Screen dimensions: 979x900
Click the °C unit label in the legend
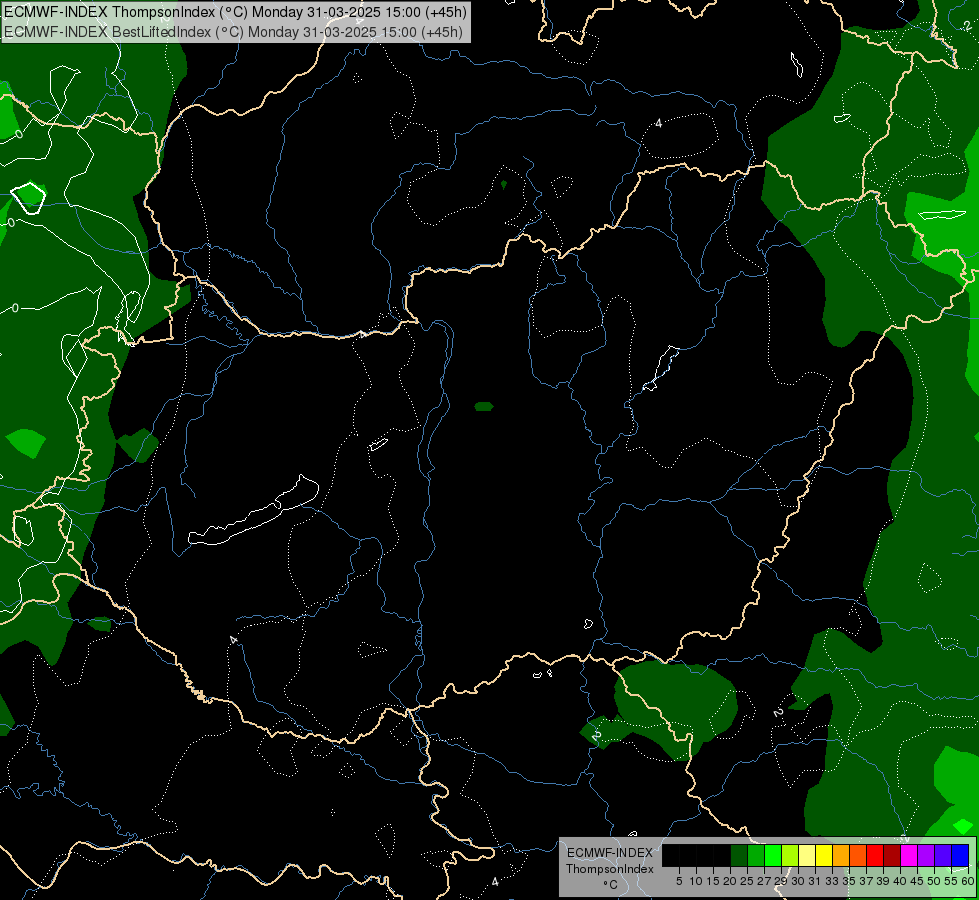[x=610, y=885]
